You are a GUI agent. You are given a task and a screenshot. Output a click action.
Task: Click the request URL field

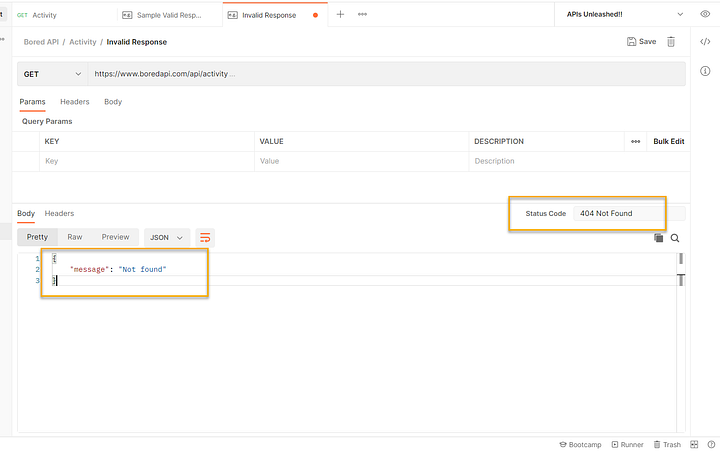click(387, 74)
